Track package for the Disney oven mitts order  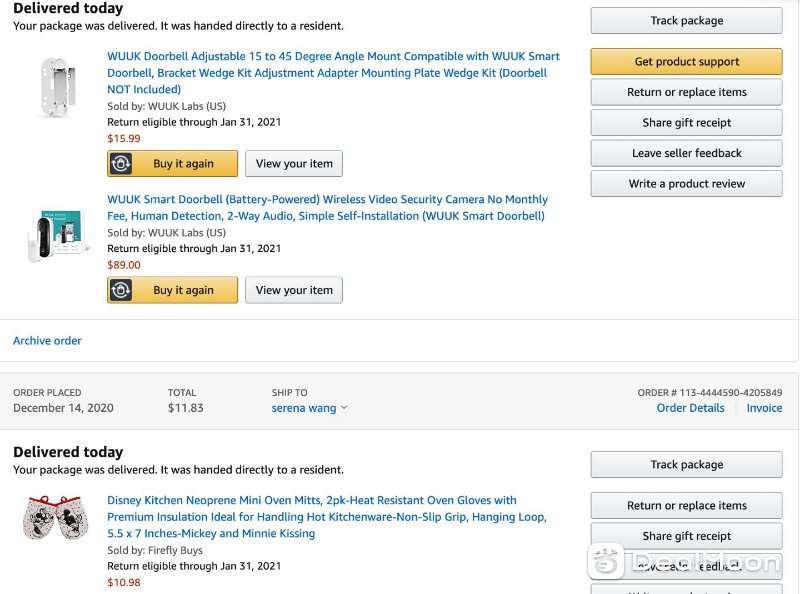[686, 465]
